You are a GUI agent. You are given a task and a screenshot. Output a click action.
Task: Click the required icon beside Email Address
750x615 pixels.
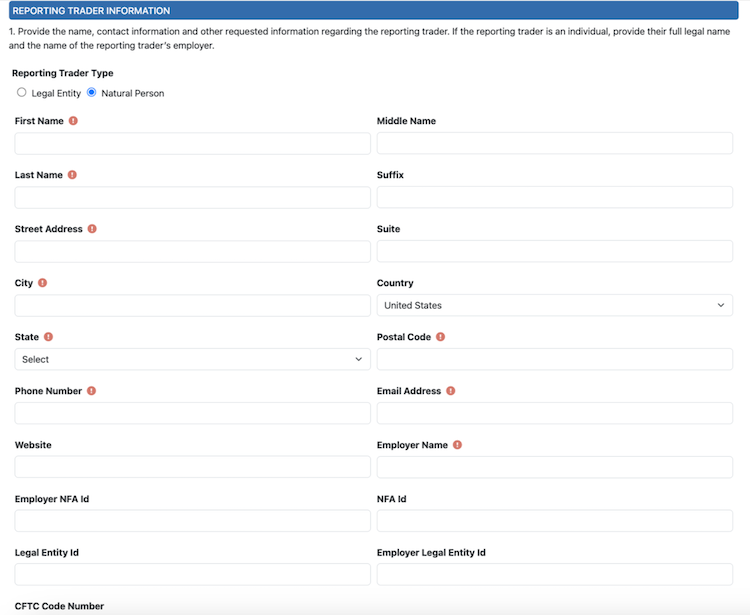pyautogui.click(x=451, y=391)
